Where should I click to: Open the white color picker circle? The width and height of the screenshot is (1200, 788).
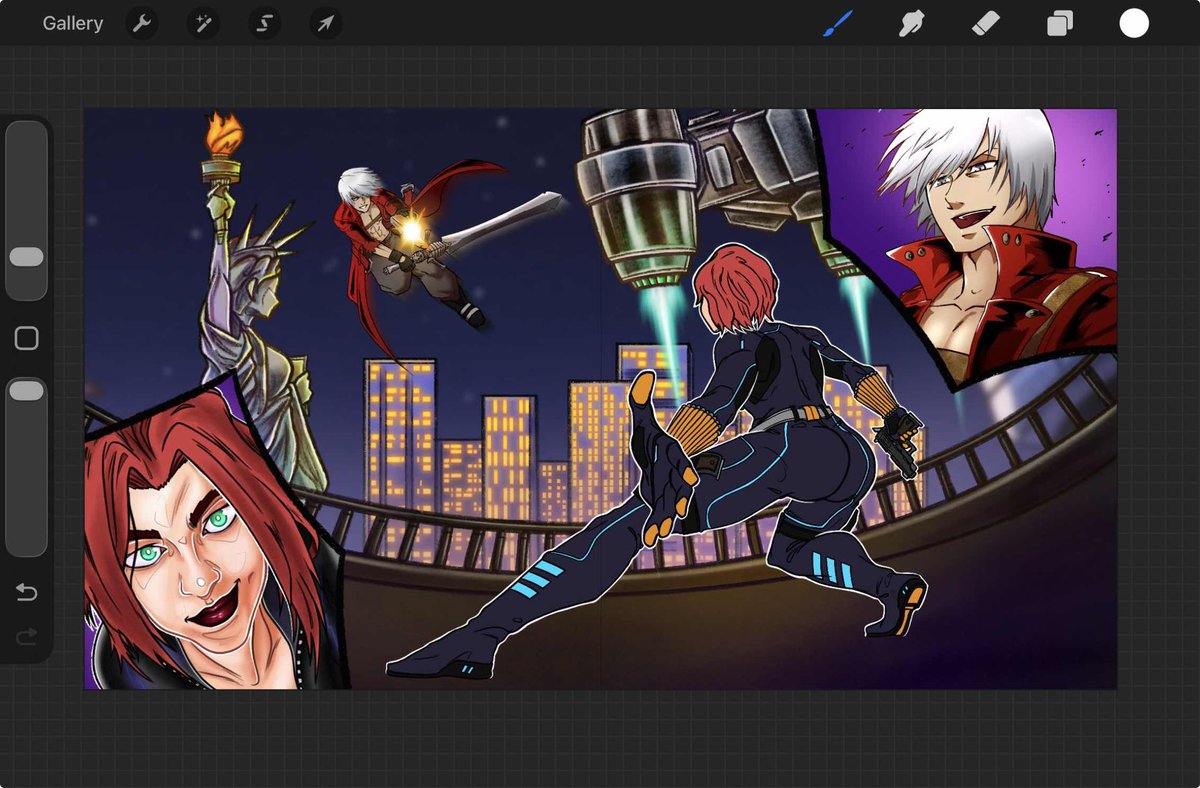coord(1134,23)
